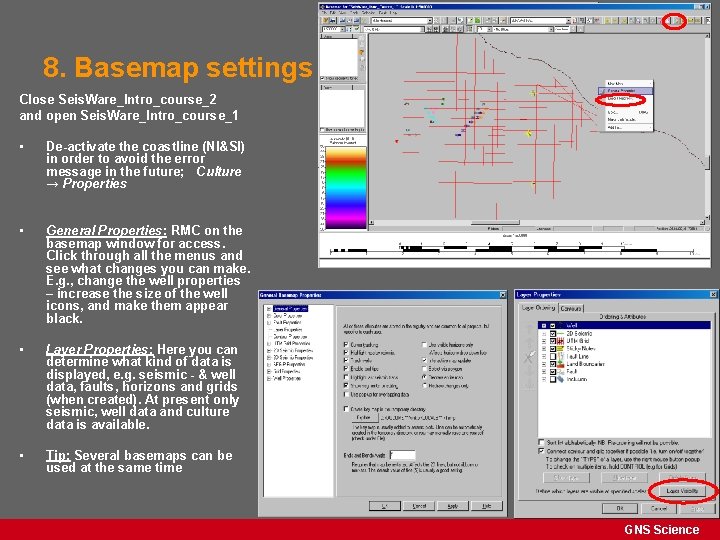
Task: Expand Well Properties tree node
Action: coord(269,378)
